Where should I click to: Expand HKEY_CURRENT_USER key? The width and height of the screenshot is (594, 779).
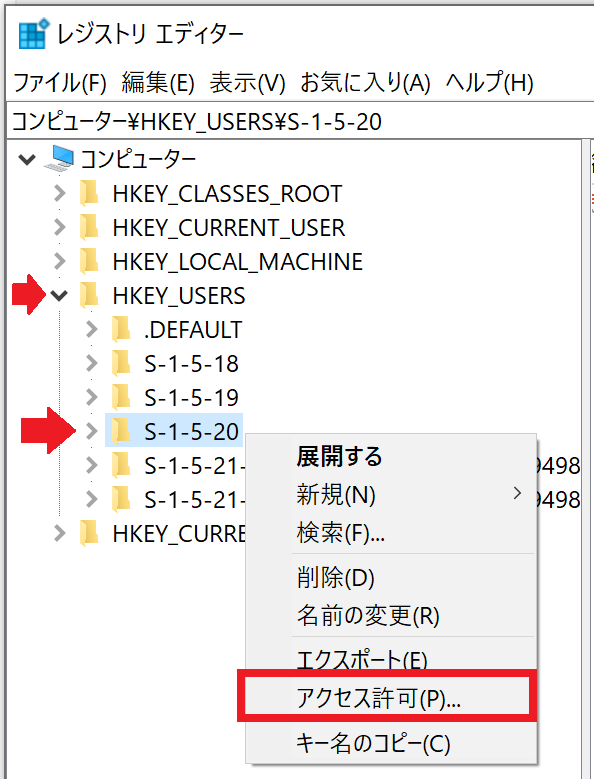[60, 228]
